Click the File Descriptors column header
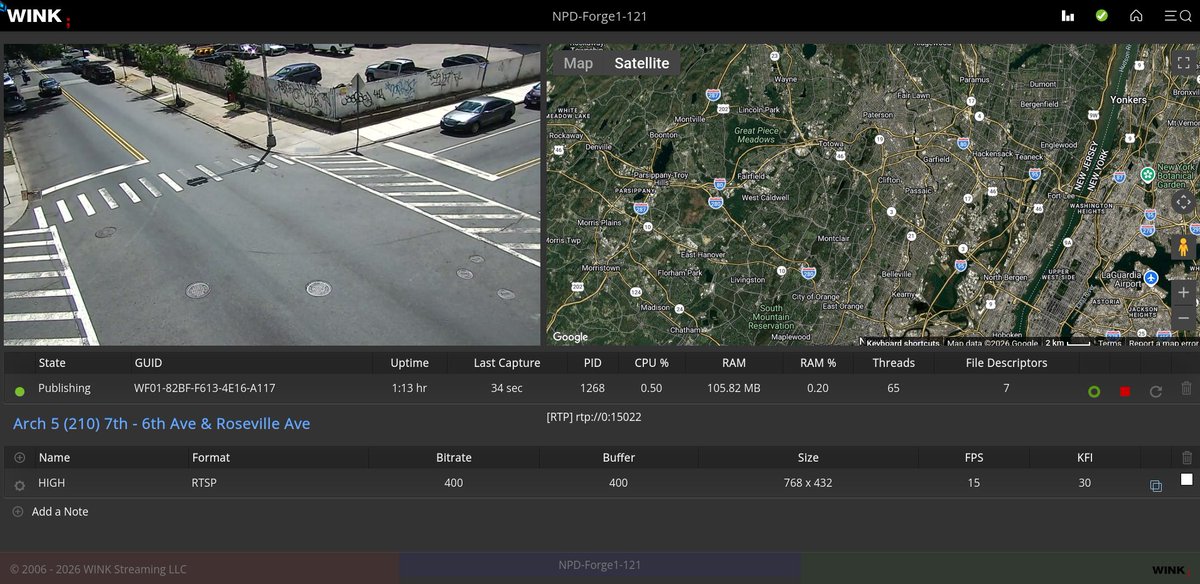The width and height of the screenshot is (1200, 584). click(x=1006, y=363)
